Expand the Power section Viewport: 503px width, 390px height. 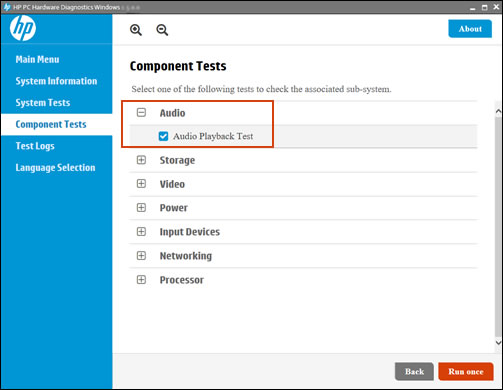141,208
